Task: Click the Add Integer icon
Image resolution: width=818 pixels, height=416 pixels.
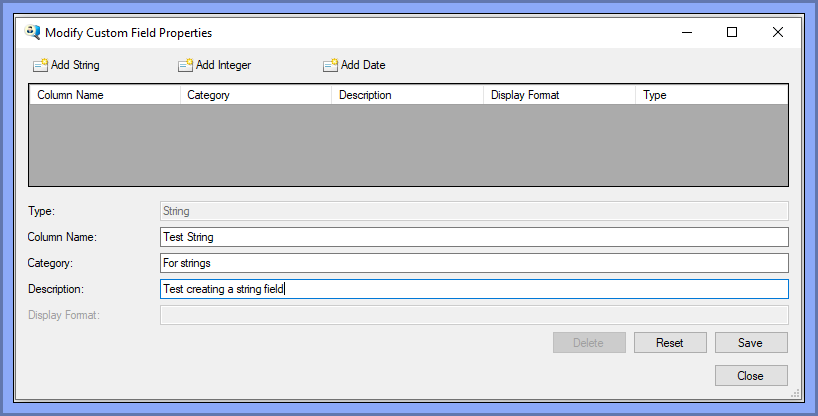Action: pos(185,65)
